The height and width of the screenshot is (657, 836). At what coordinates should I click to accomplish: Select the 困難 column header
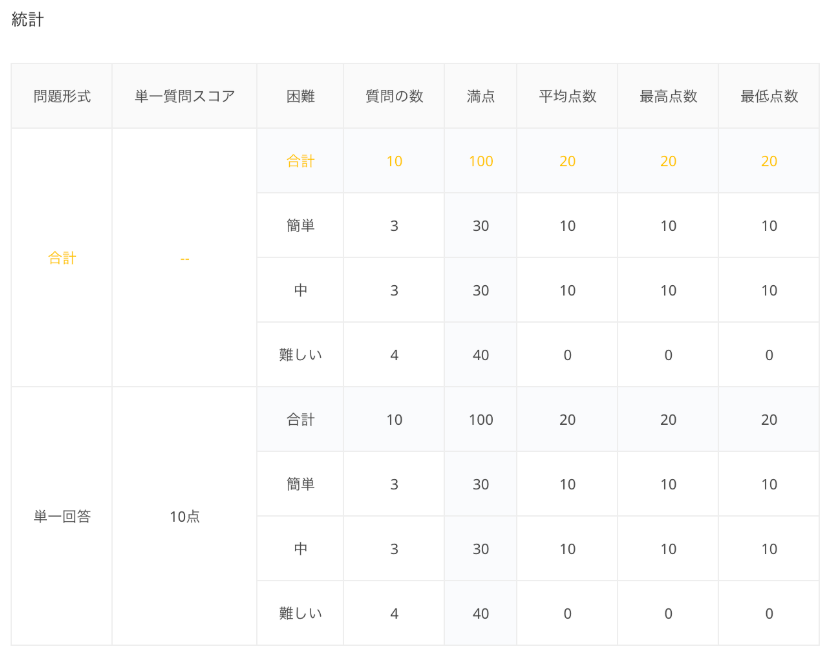(x=300, y=96)
